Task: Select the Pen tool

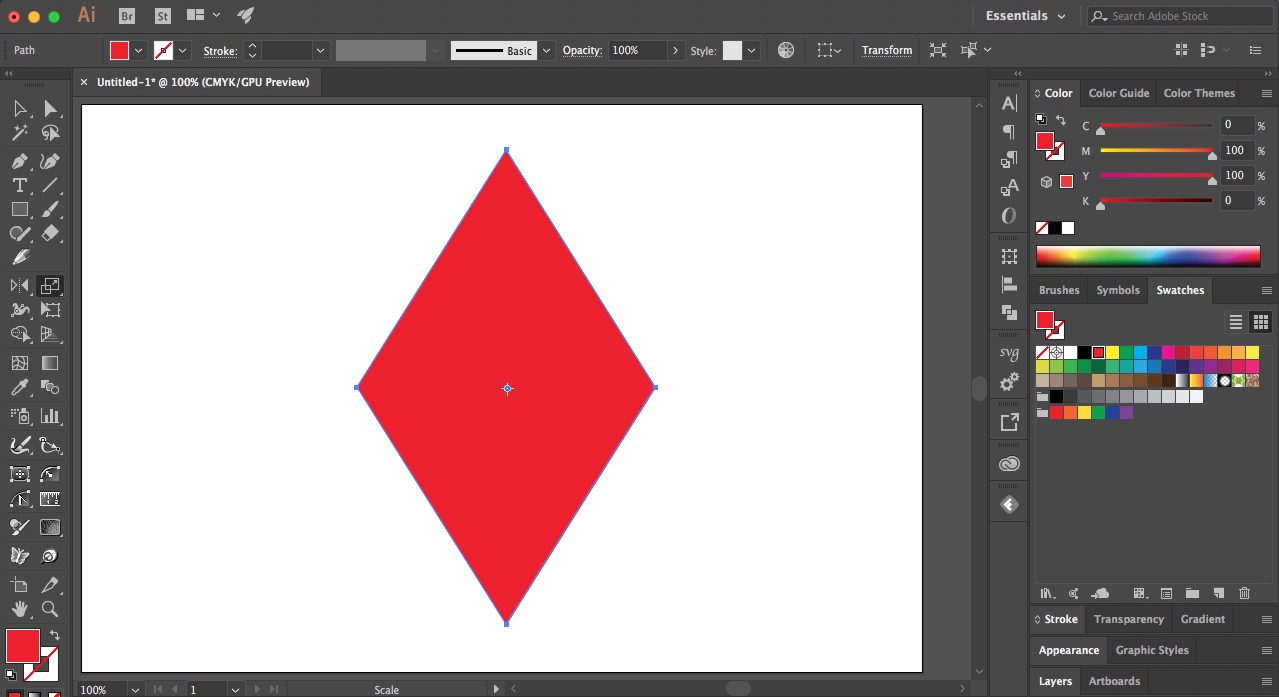Action: coord(20,159)
